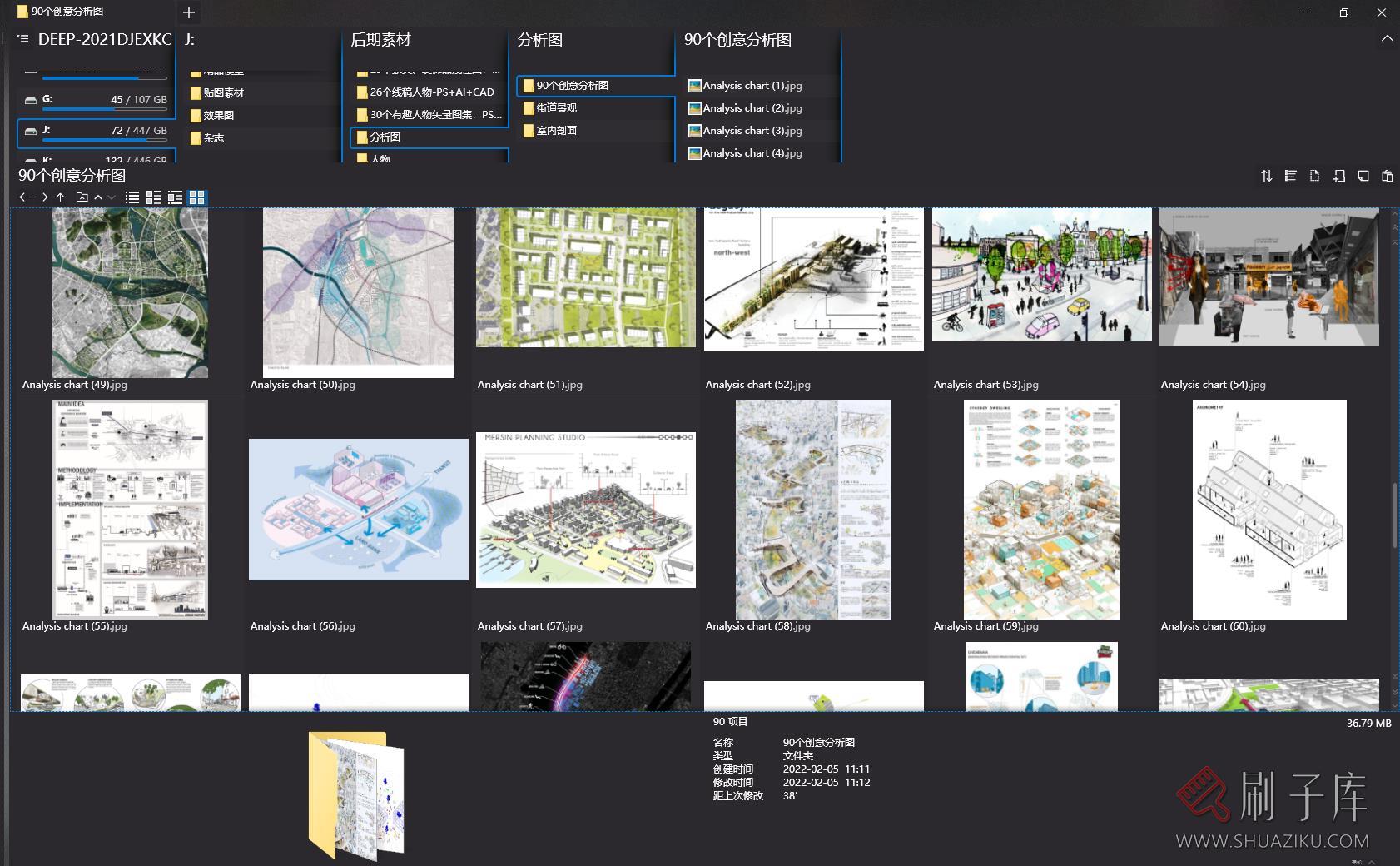
Task: Open the 街道景观 folder
Action: click(x=556, y=108)
